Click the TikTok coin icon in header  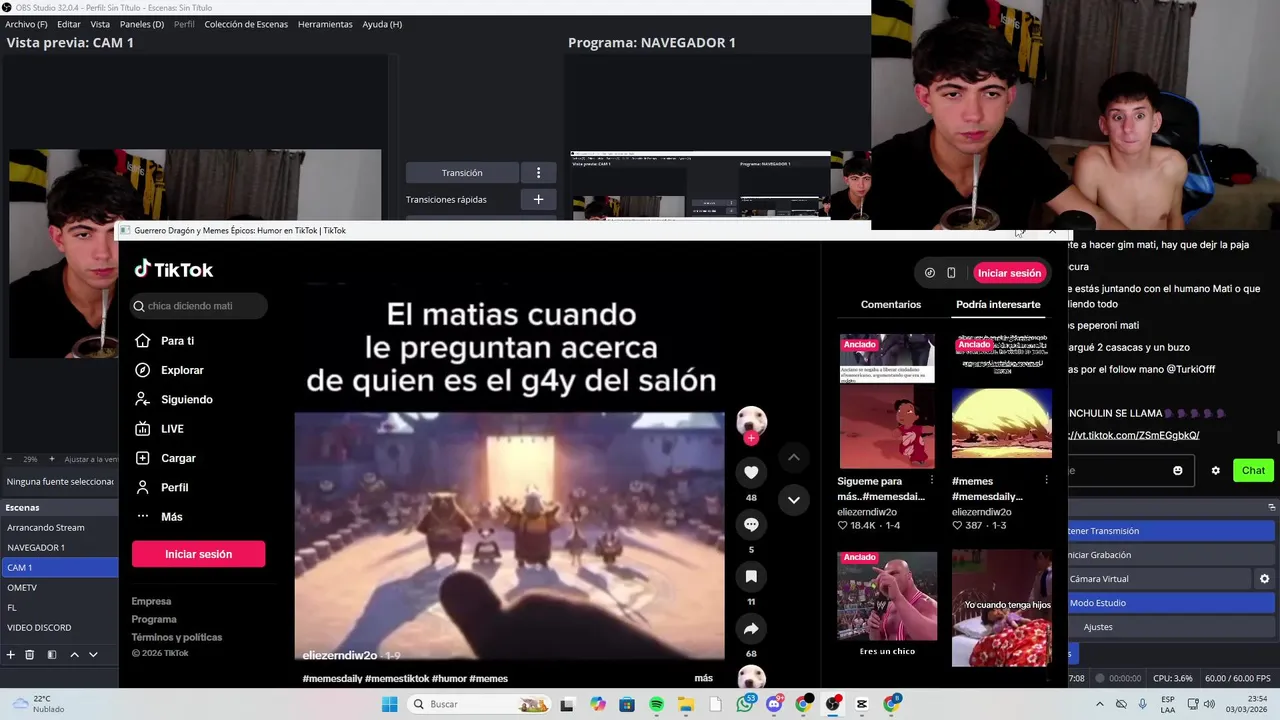pos(930,273)
